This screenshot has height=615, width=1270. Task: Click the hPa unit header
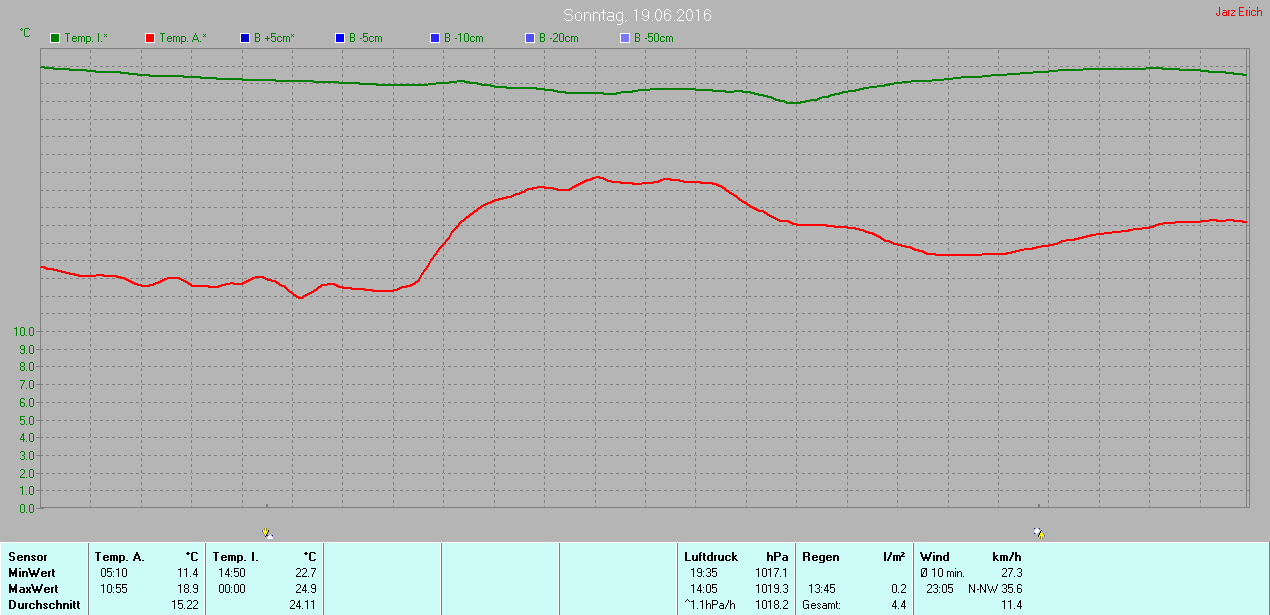pos(777,557)
